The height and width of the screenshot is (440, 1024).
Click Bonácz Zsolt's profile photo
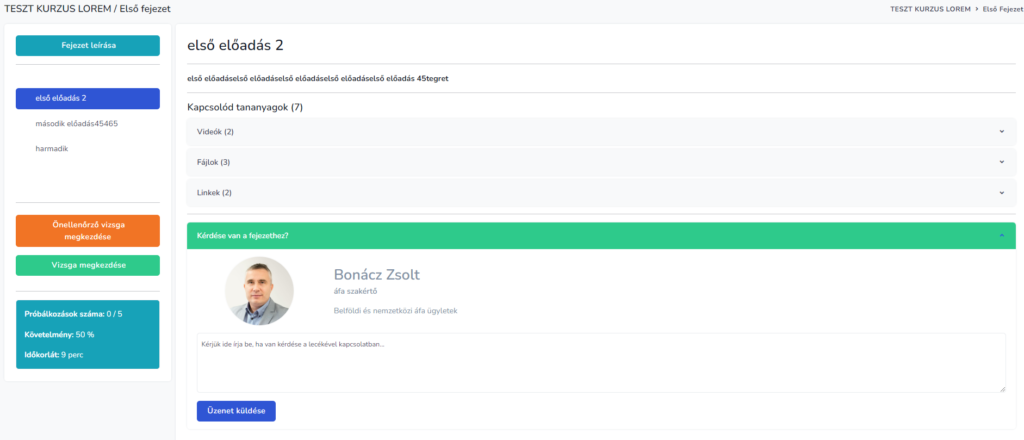pos(259,291)
